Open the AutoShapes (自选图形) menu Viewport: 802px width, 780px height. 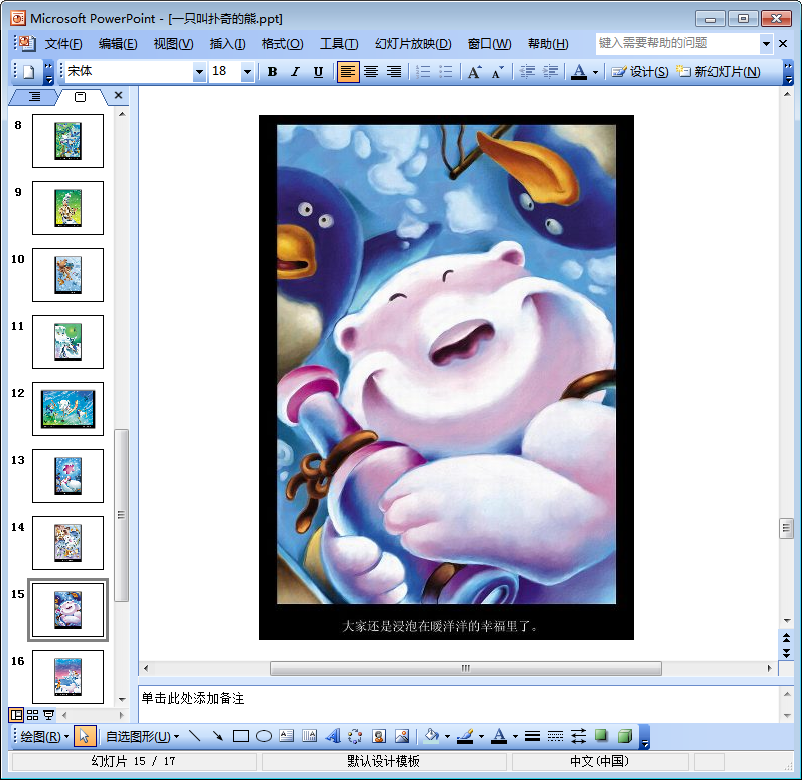142,737
